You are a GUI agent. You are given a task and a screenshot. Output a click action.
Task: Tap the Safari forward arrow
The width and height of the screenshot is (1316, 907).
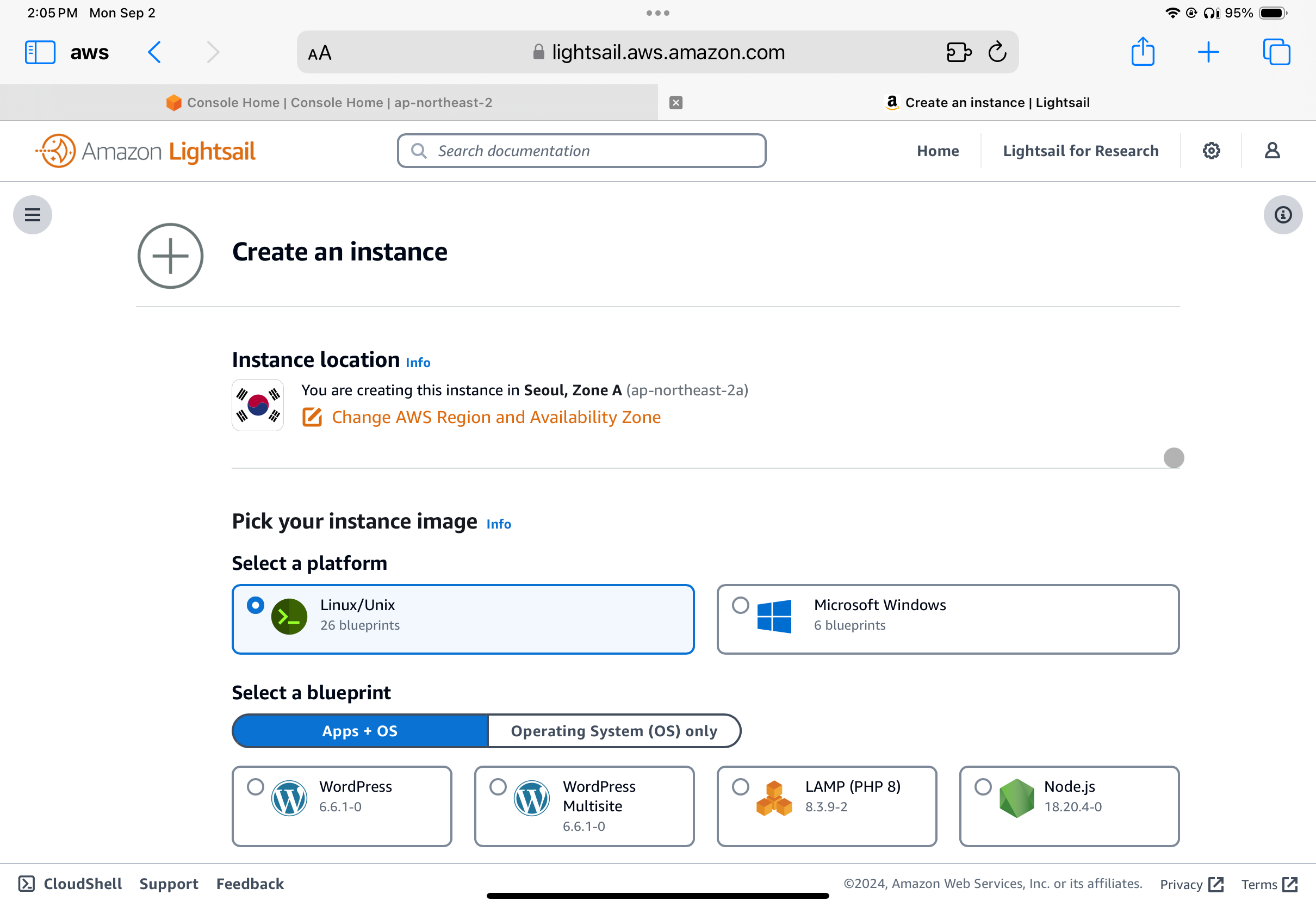213,52
